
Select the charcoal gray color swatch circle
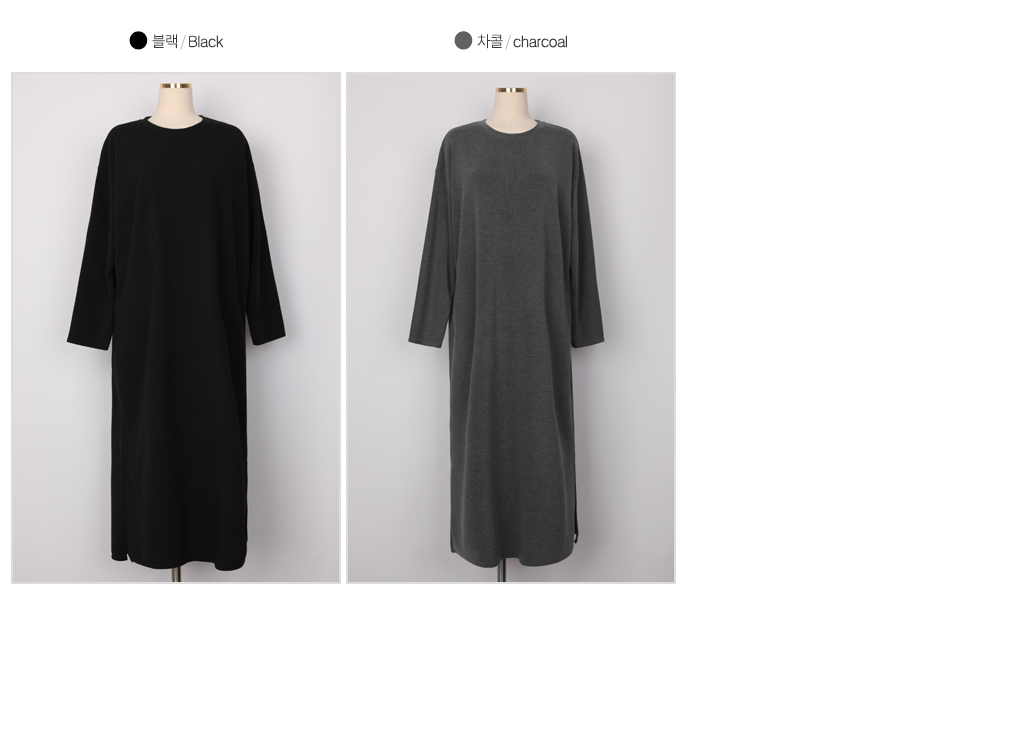(463, 41)
